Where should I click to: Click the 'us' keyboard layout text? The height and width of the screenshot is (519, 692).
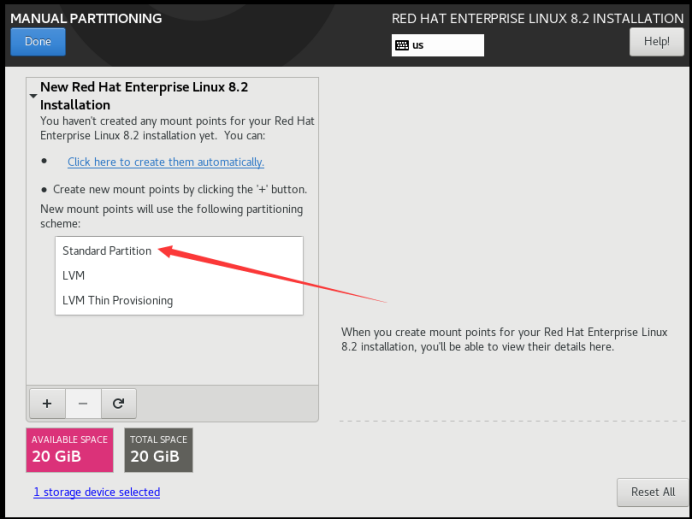(418, 45)
